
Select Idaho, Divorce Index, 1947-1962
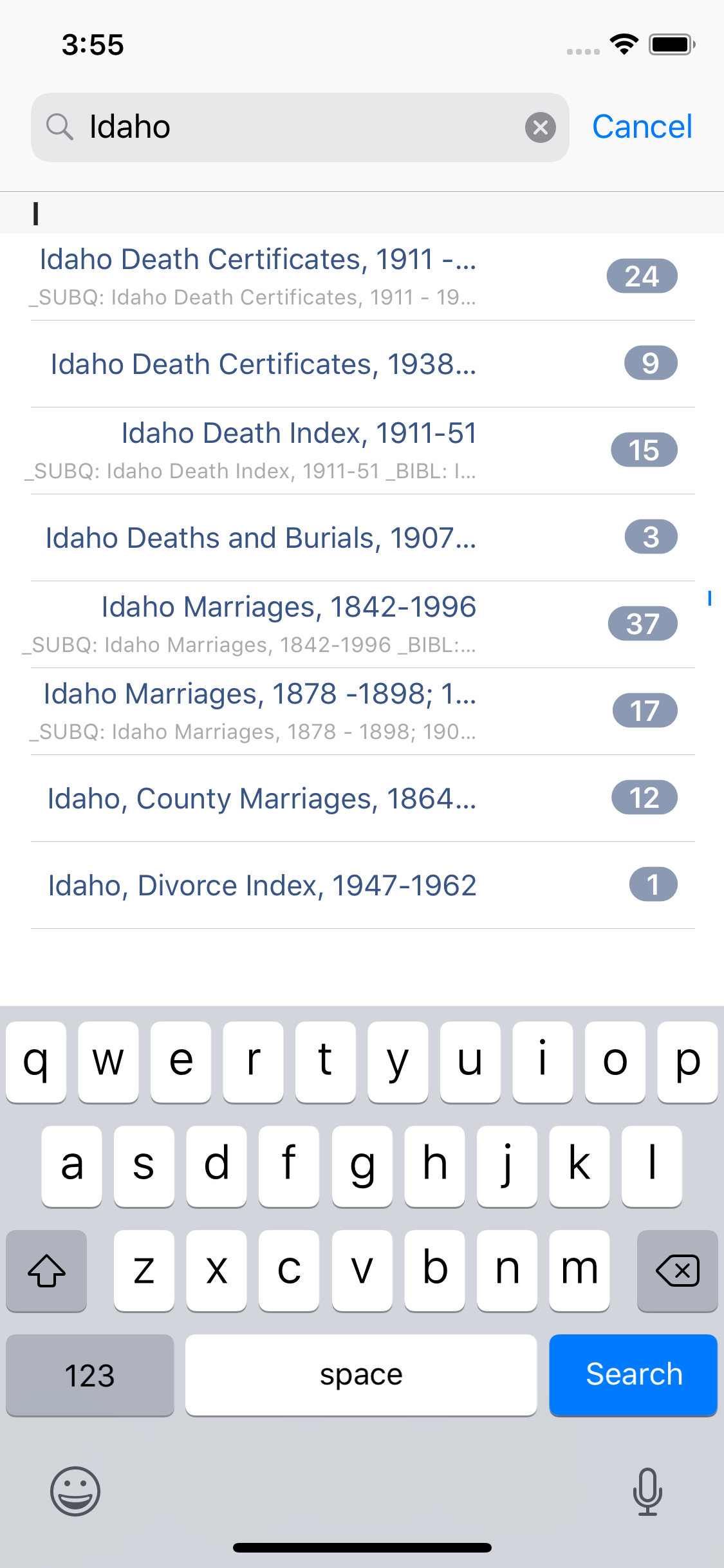pyautogui.click(x=262, y=886)
